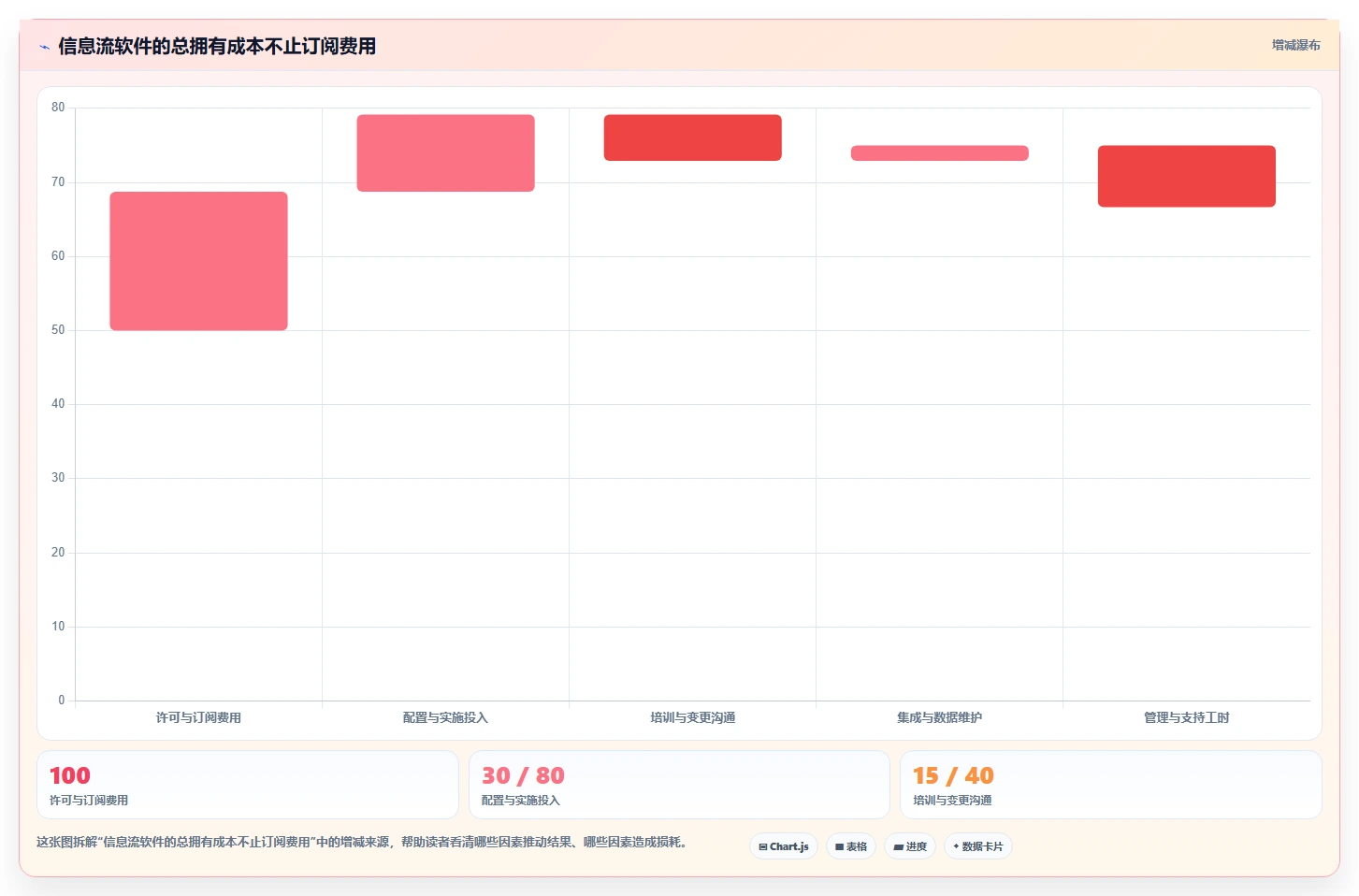Click the chart title 信息流软件的总拥有成本不止订阅费用
1359x896 pixels.
[x=217, y=46]
